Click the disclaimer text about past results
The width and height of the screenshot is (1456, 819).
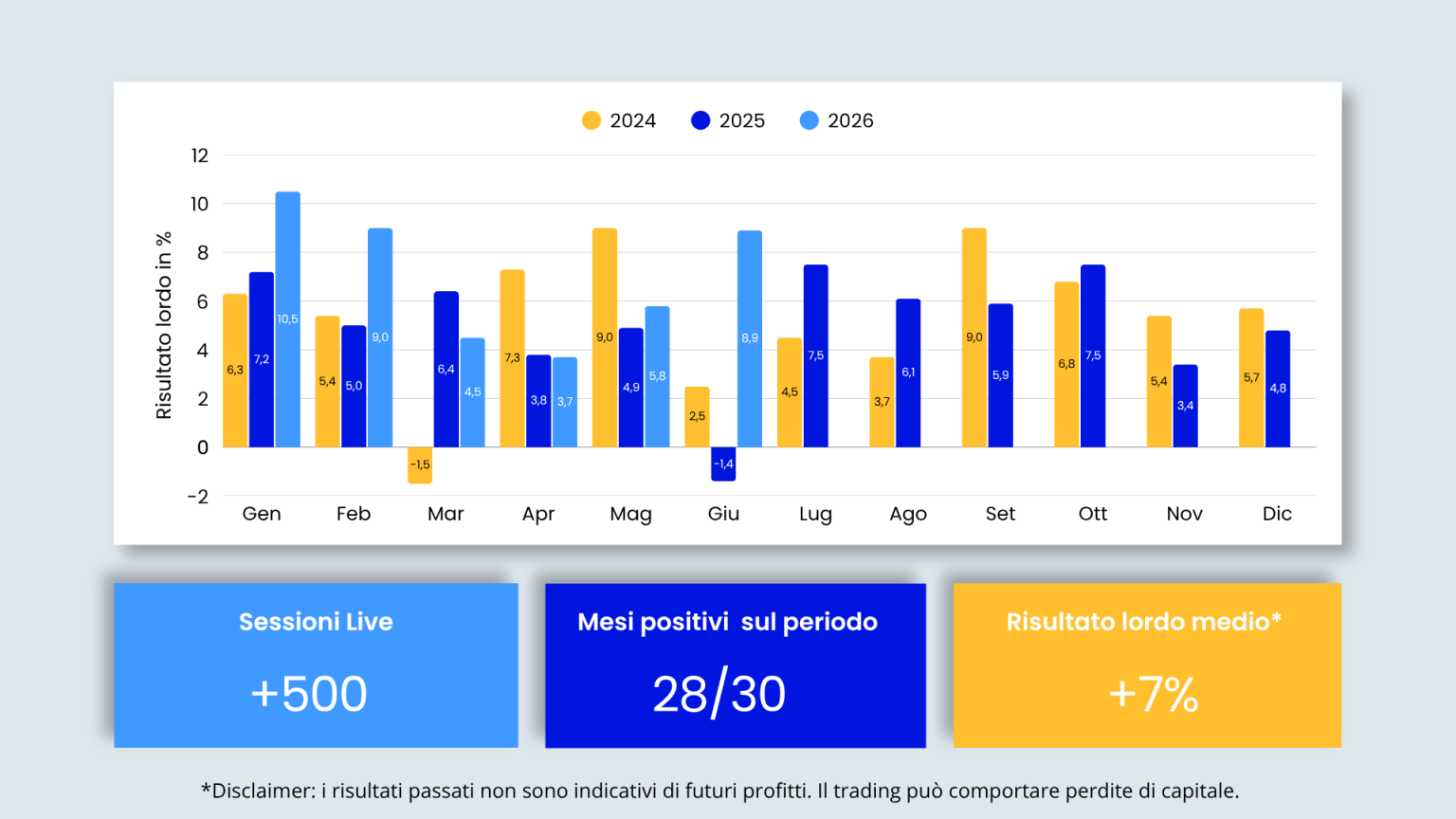720,791
